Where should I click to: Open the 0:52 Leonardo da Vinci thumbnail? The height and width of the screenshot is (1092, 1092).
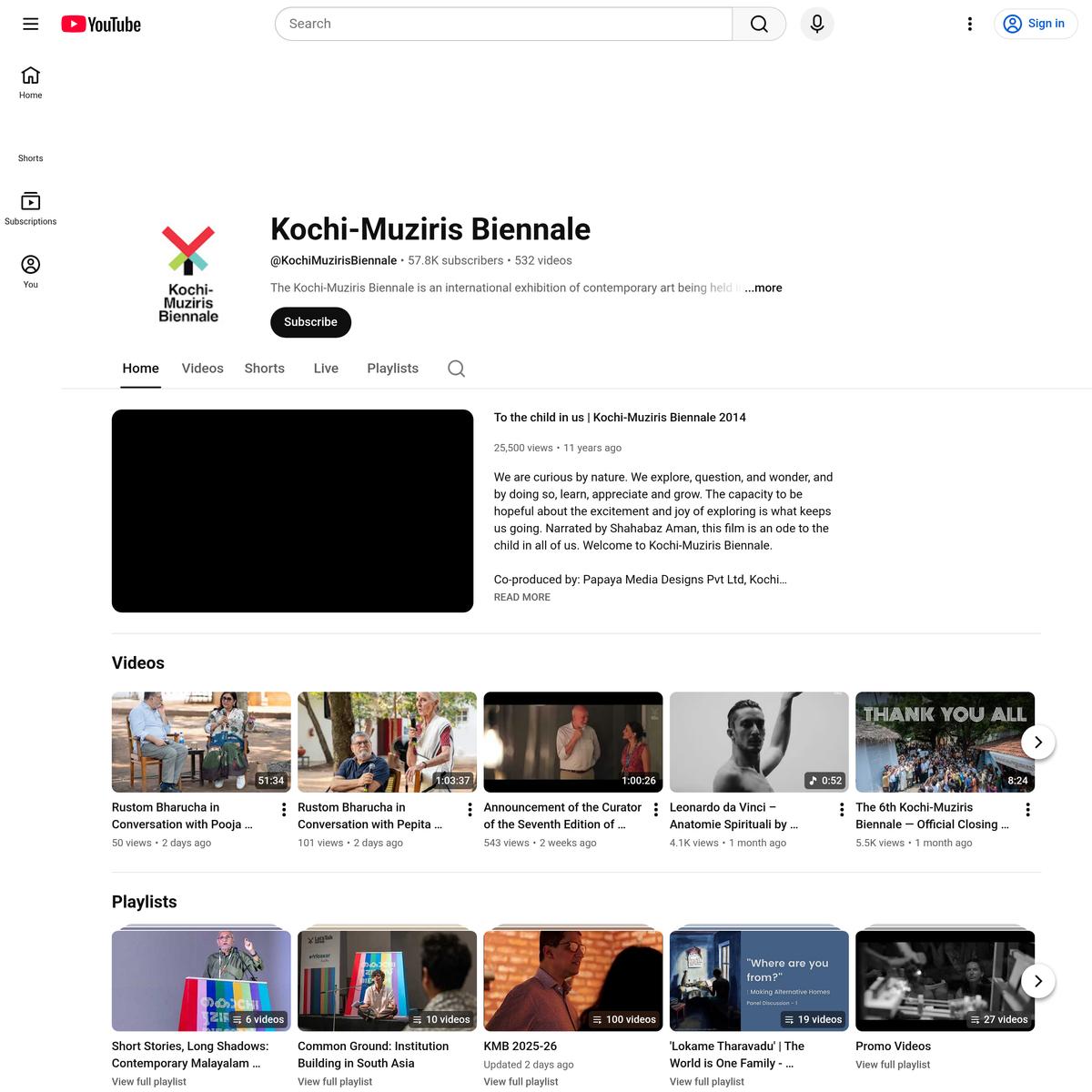pyautogui.click(x=759, y=742)
